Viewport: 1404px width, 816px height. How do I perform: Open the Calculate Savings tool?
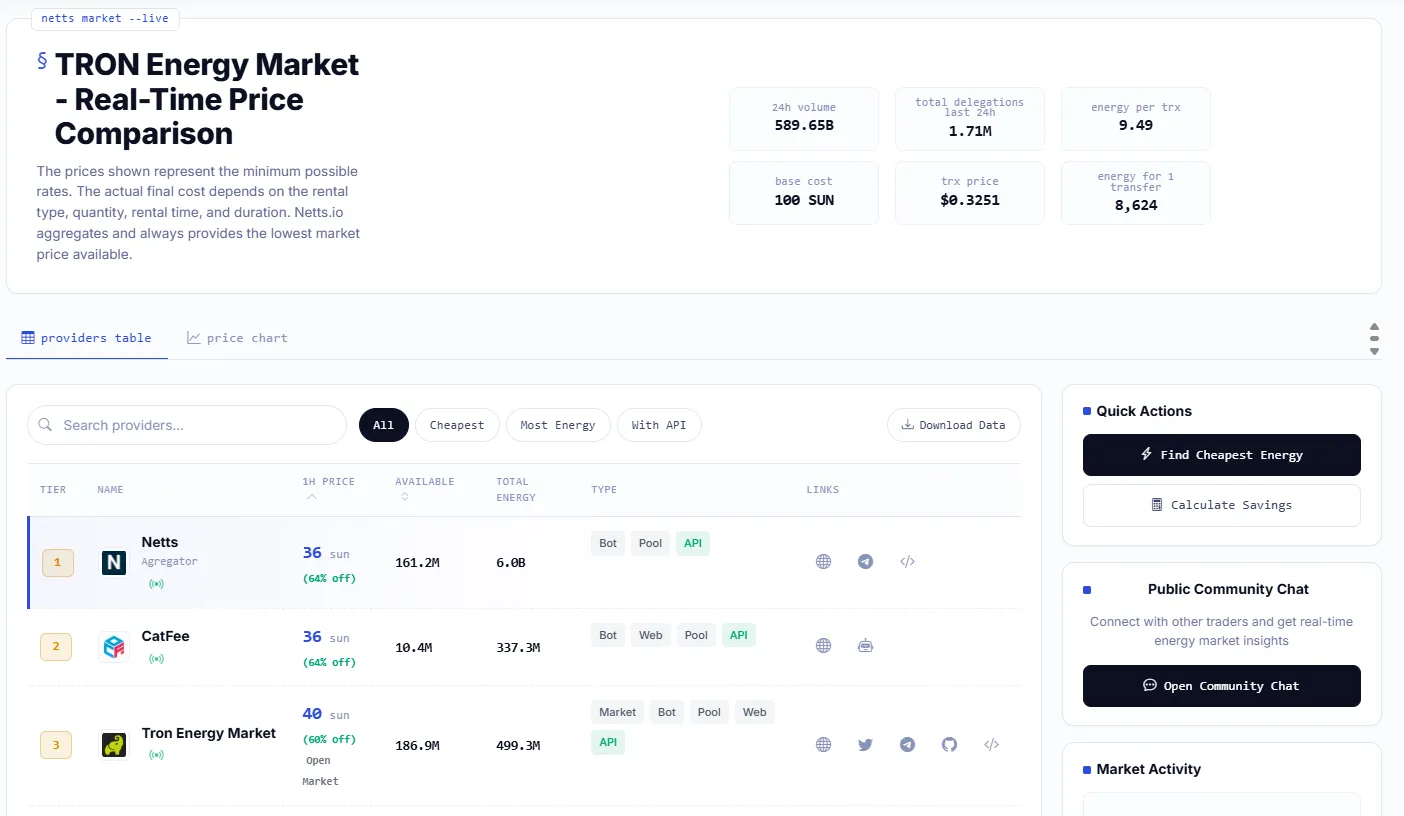(x=1222, y=505)
